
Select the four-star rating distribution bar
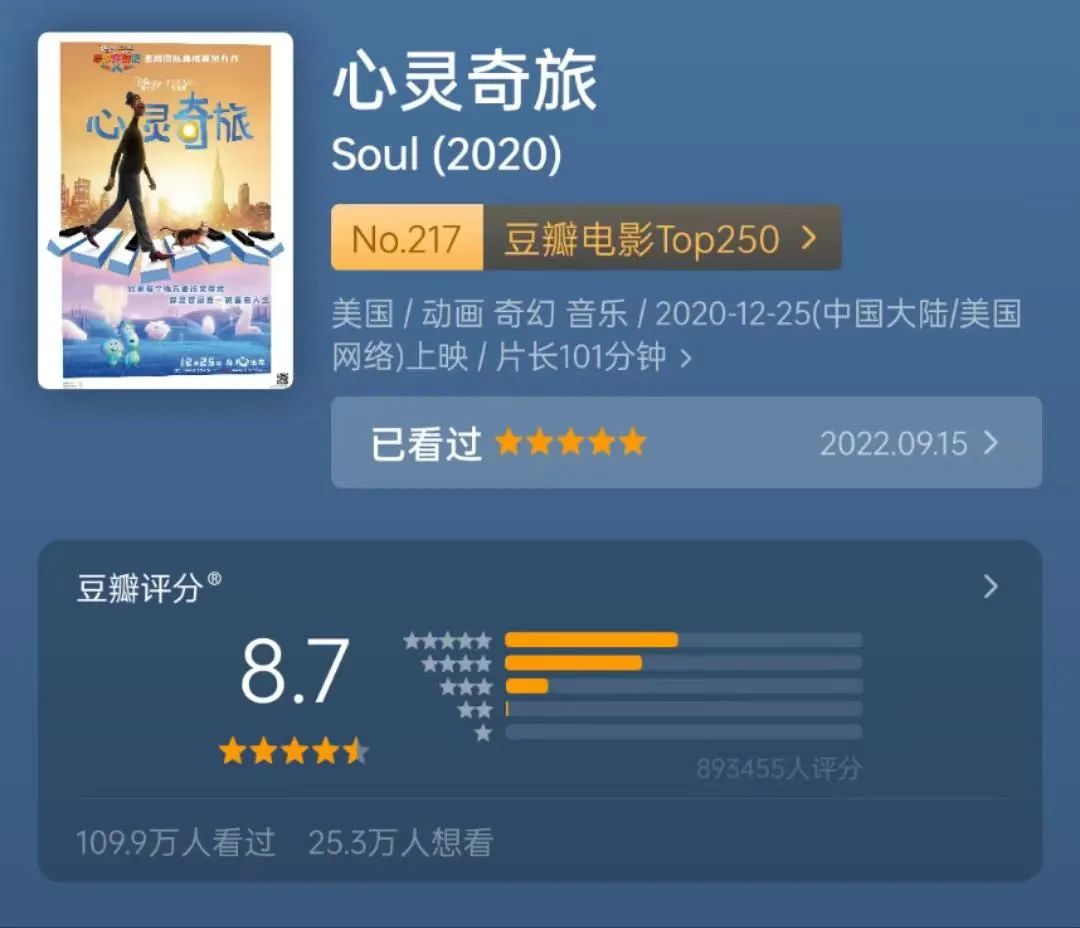(x=683, y=663)
